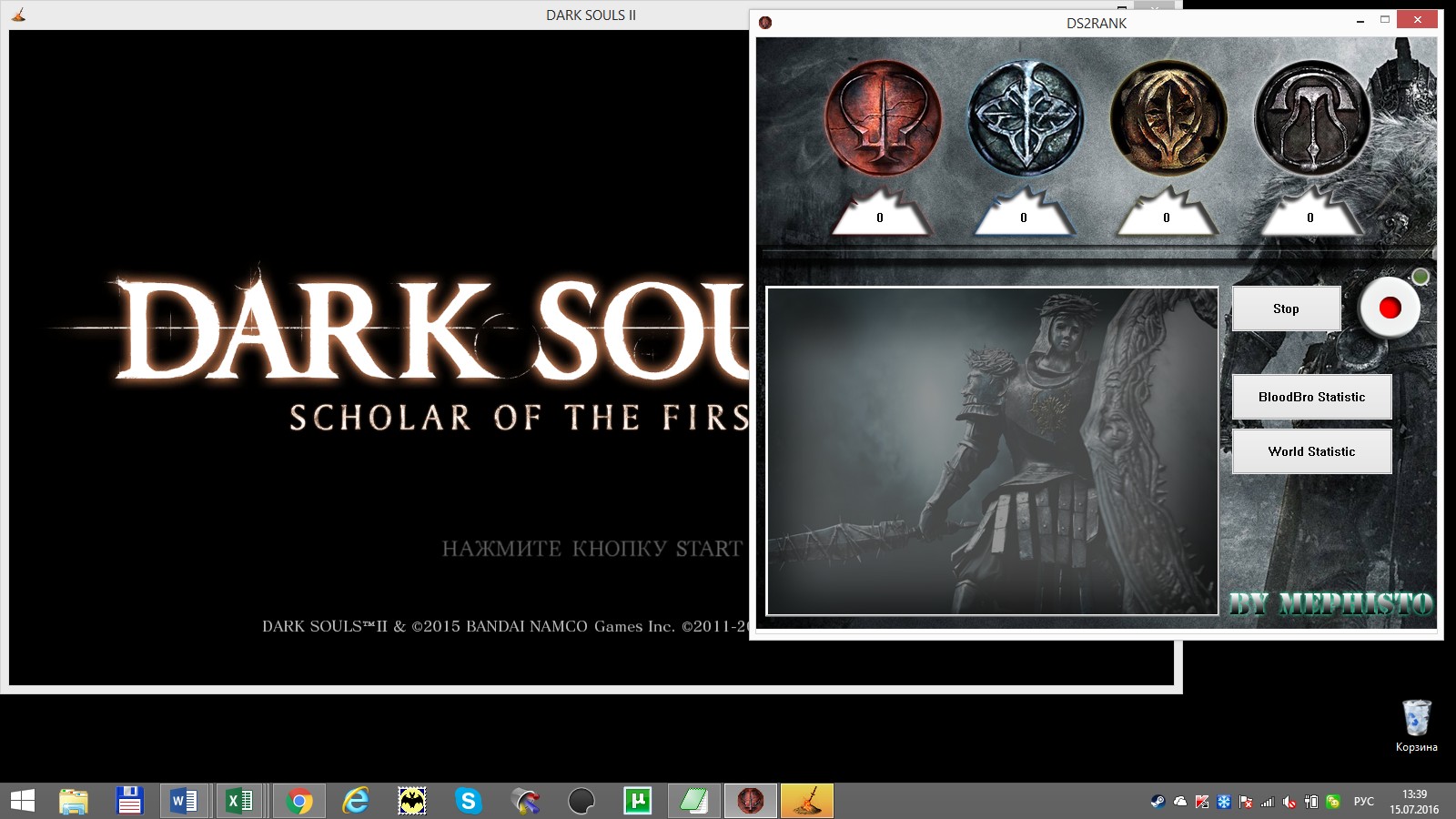
Task: Switch to Google Chrome on taskbar
Action: (x=298, y=801)
